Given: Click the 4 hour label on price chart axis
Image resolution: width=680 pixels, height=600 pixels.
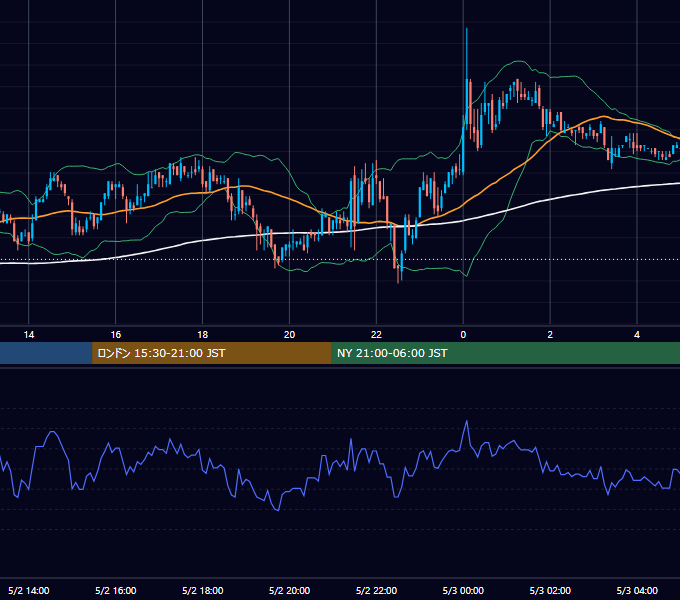Looking at the screenshot, I should click(x=637, y=335).
